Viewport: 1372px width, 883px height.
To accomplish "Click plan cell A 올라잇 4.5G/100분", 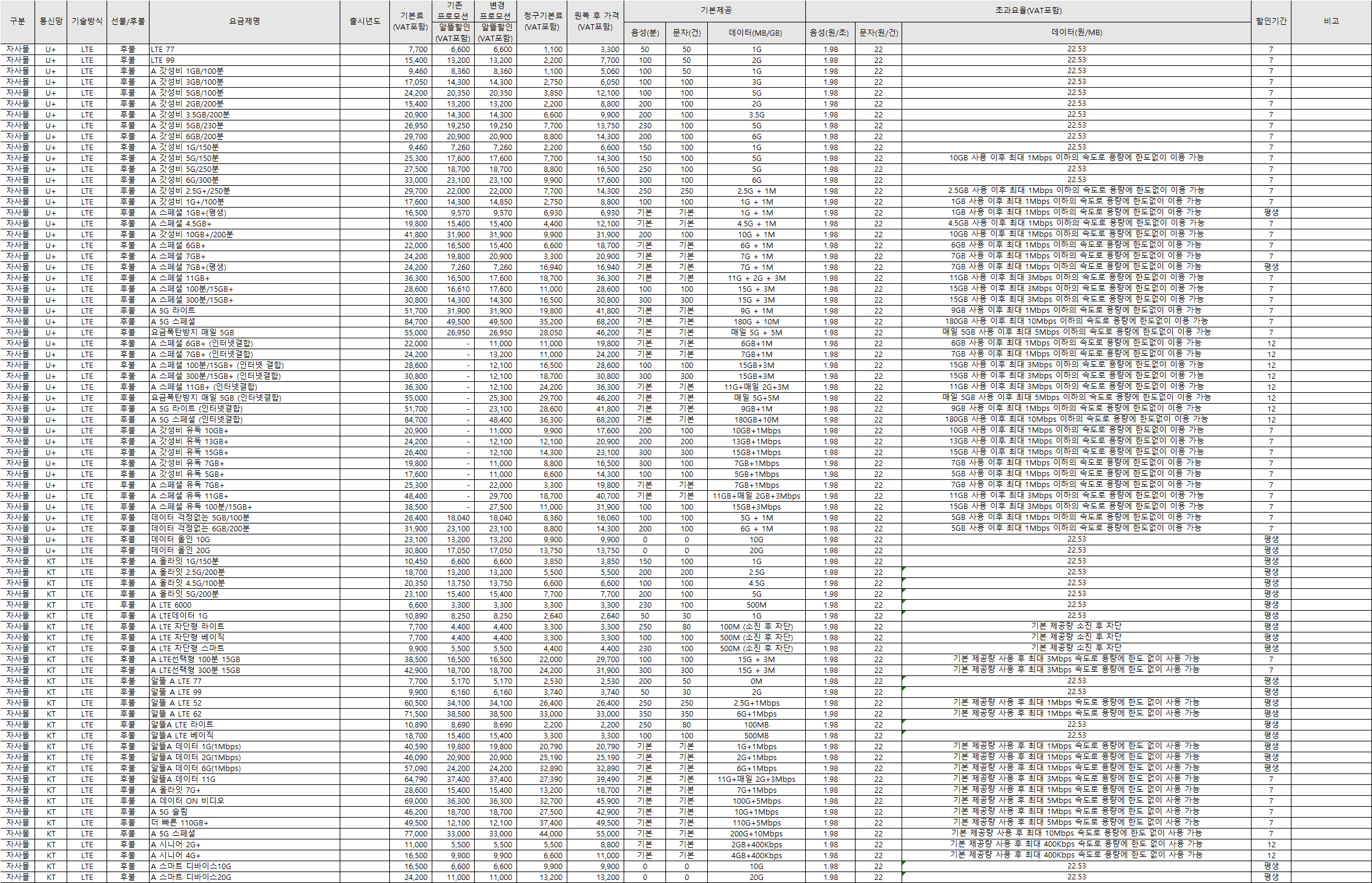I will pyautogui.click(x=245, y=583).
